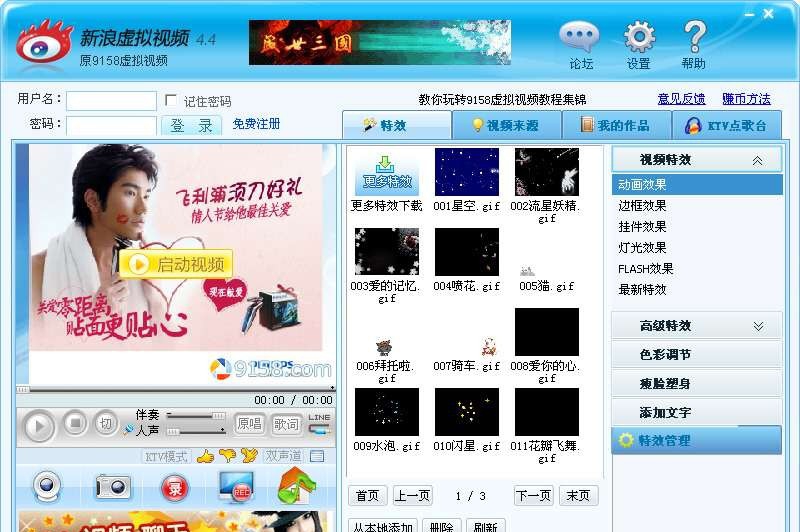Switch to the 视频来源 tab
This screenshot has height=532, width=800.
(507, 125)
